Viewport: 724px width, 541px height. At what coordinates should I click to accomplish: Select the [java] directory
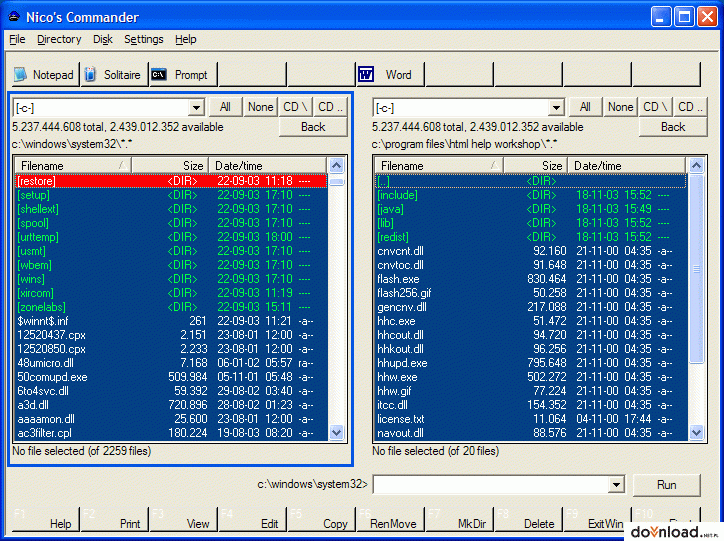[531, 209]
